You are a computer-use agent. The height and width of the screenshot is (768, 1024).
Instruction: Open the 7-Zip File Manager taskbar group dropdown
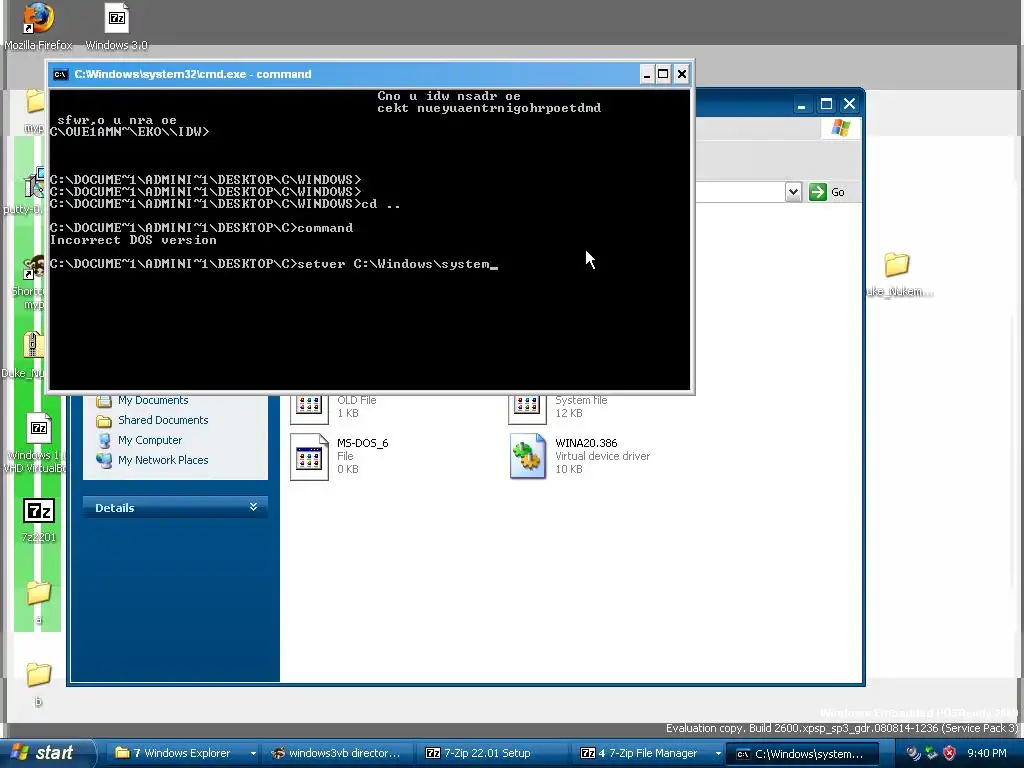[x=718, y=754]
